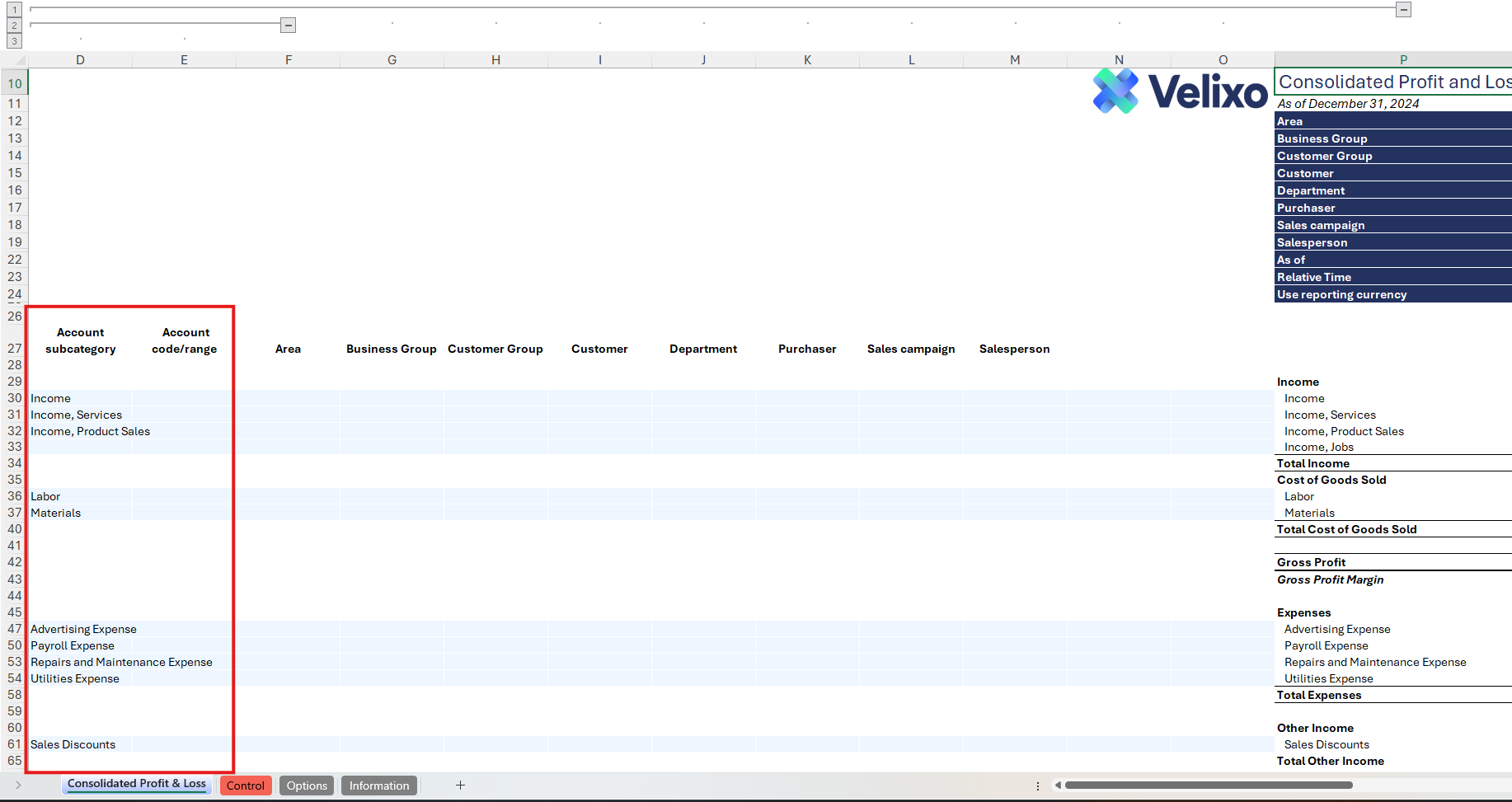Select the Use reporting currency label cell
Screen dimensions: 1512x802
(1341, 294)
